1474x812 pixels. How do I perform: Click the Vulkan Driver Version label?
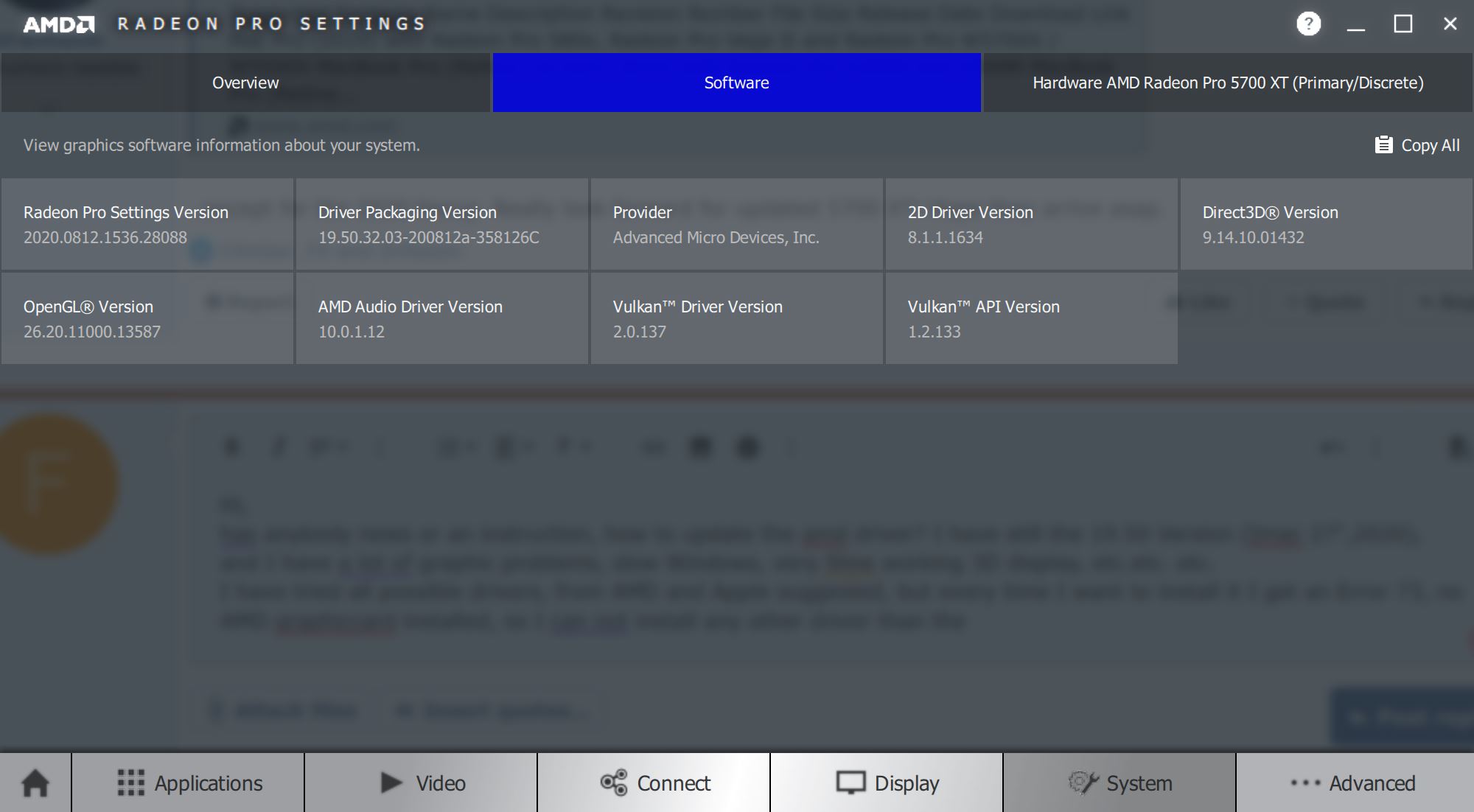click(698, 307)
